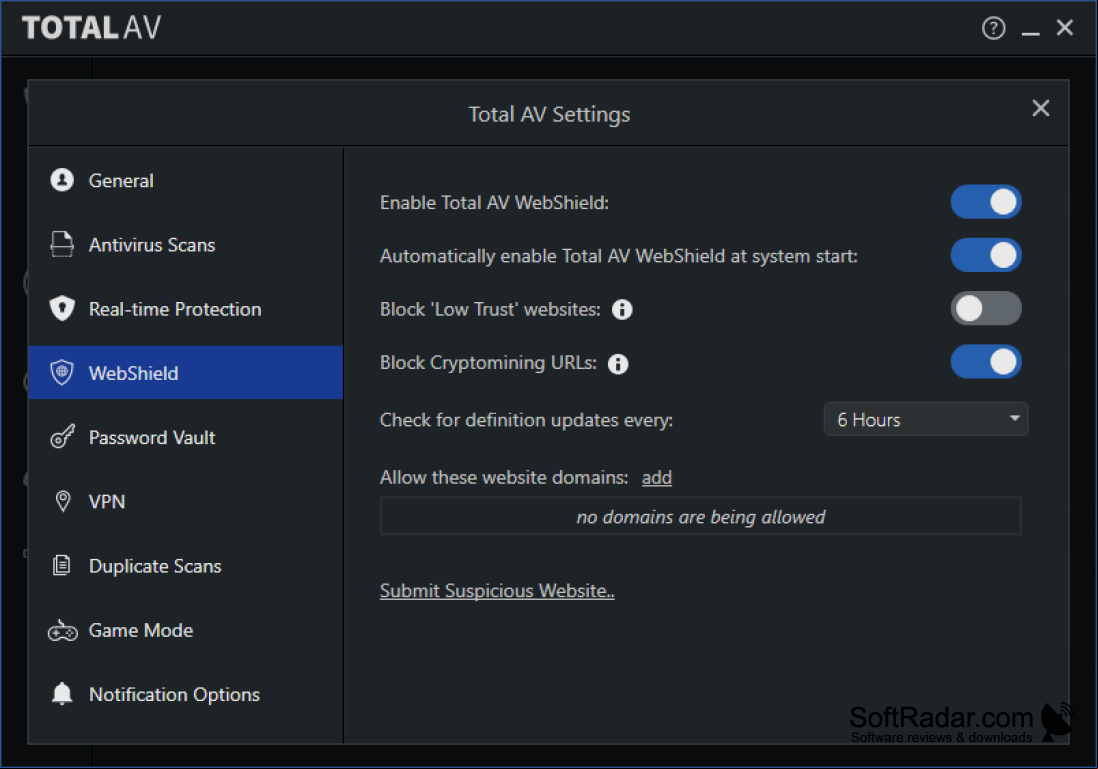Click the 'Total AV Settings' title text

click(x=549, y=114)
